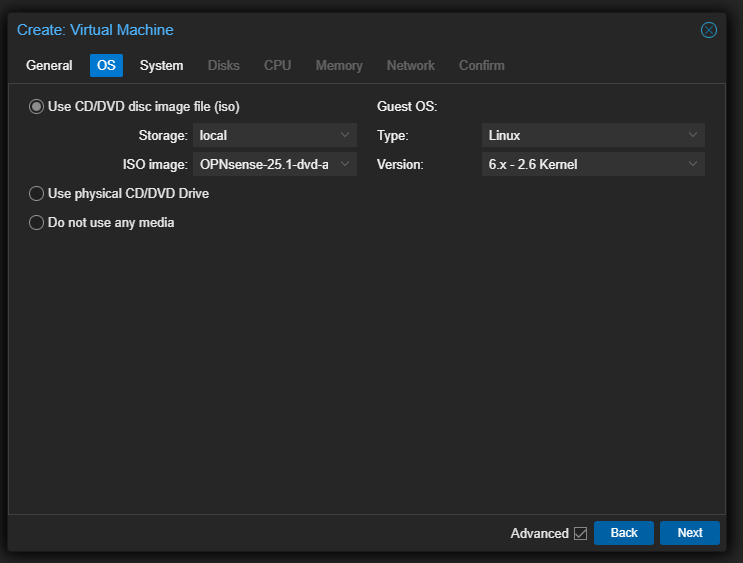
Task: Open the Guest OS Type dropdown arrow
Action: 693,136
